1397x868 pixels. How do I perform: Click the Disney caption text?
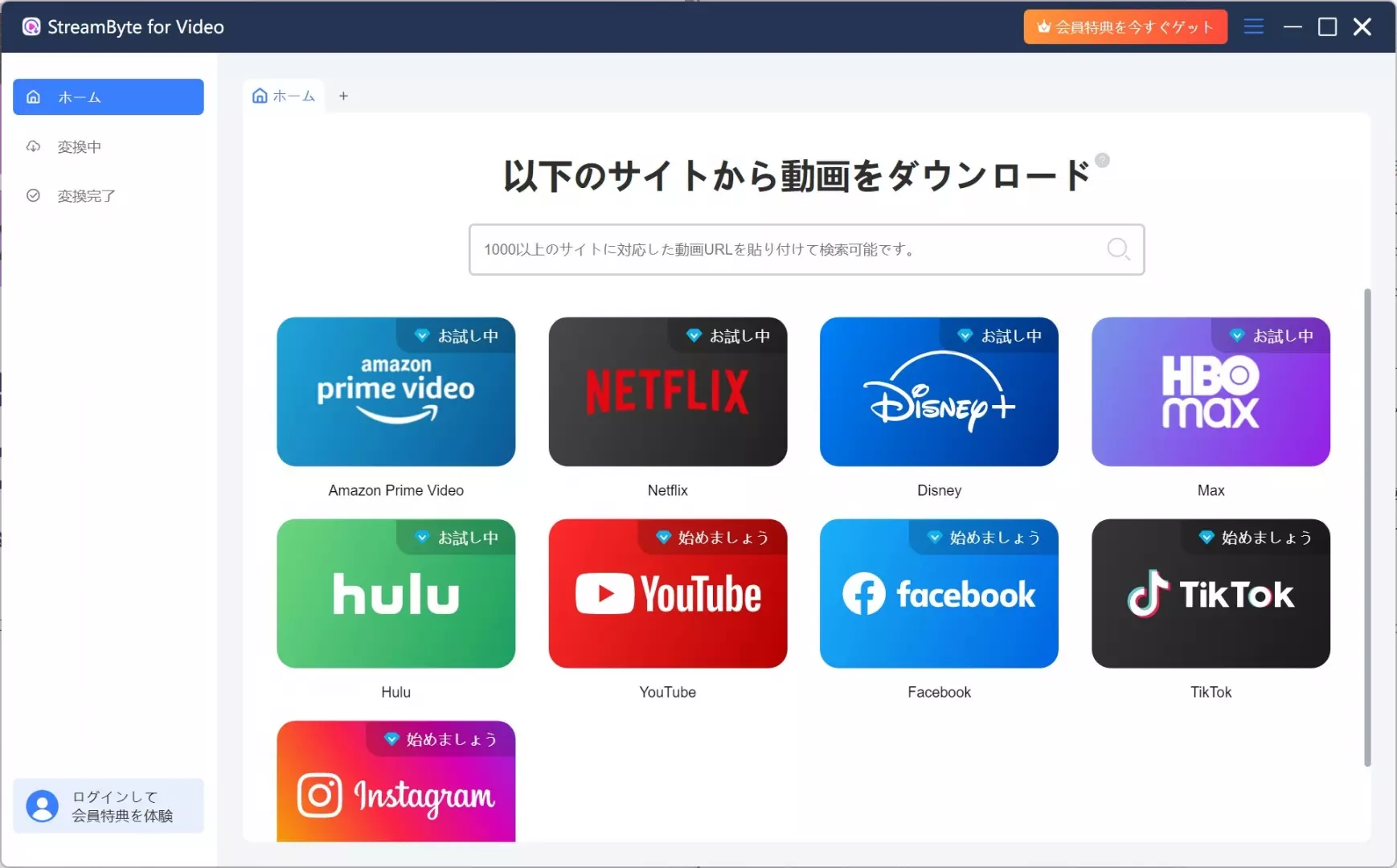point(939,490)
